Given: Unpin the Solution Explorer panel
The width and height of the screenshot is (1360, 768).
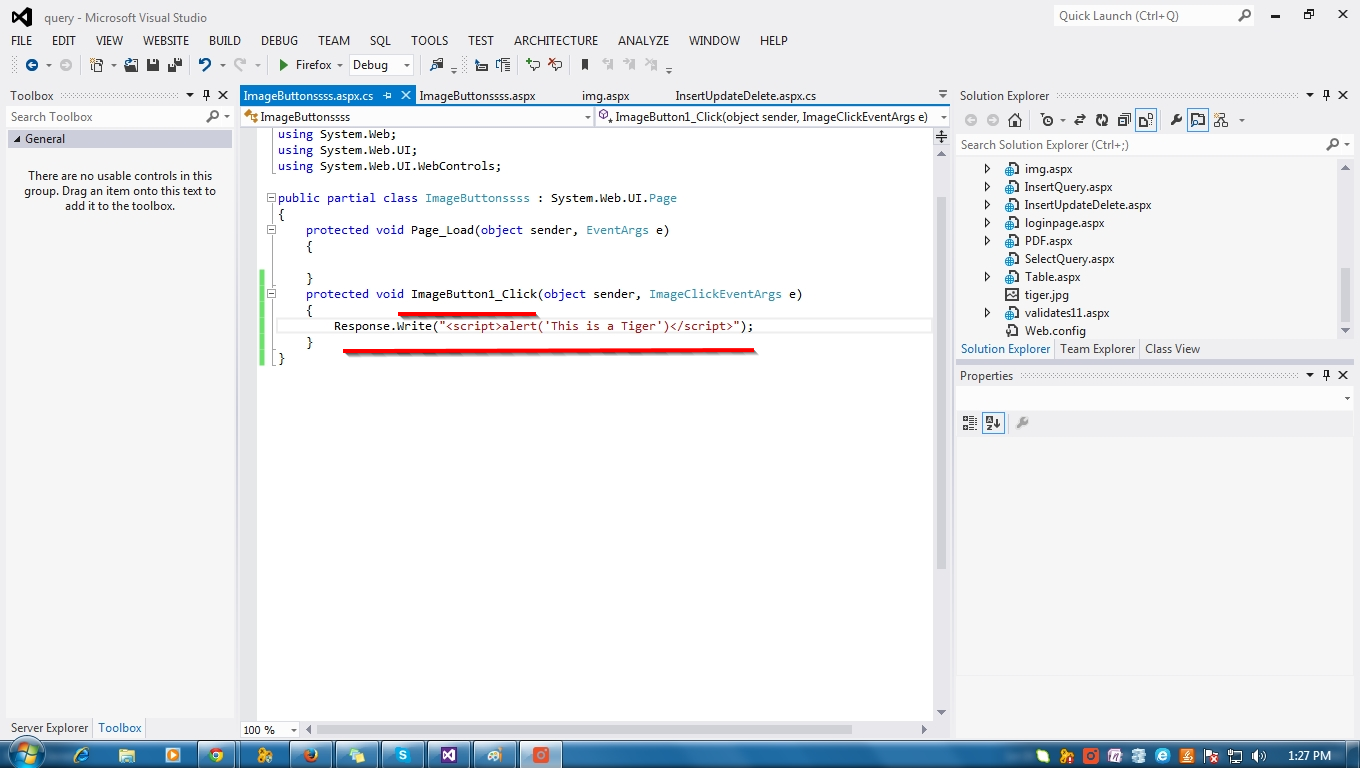Looking at the screenshot, I should coord(1327,95).
